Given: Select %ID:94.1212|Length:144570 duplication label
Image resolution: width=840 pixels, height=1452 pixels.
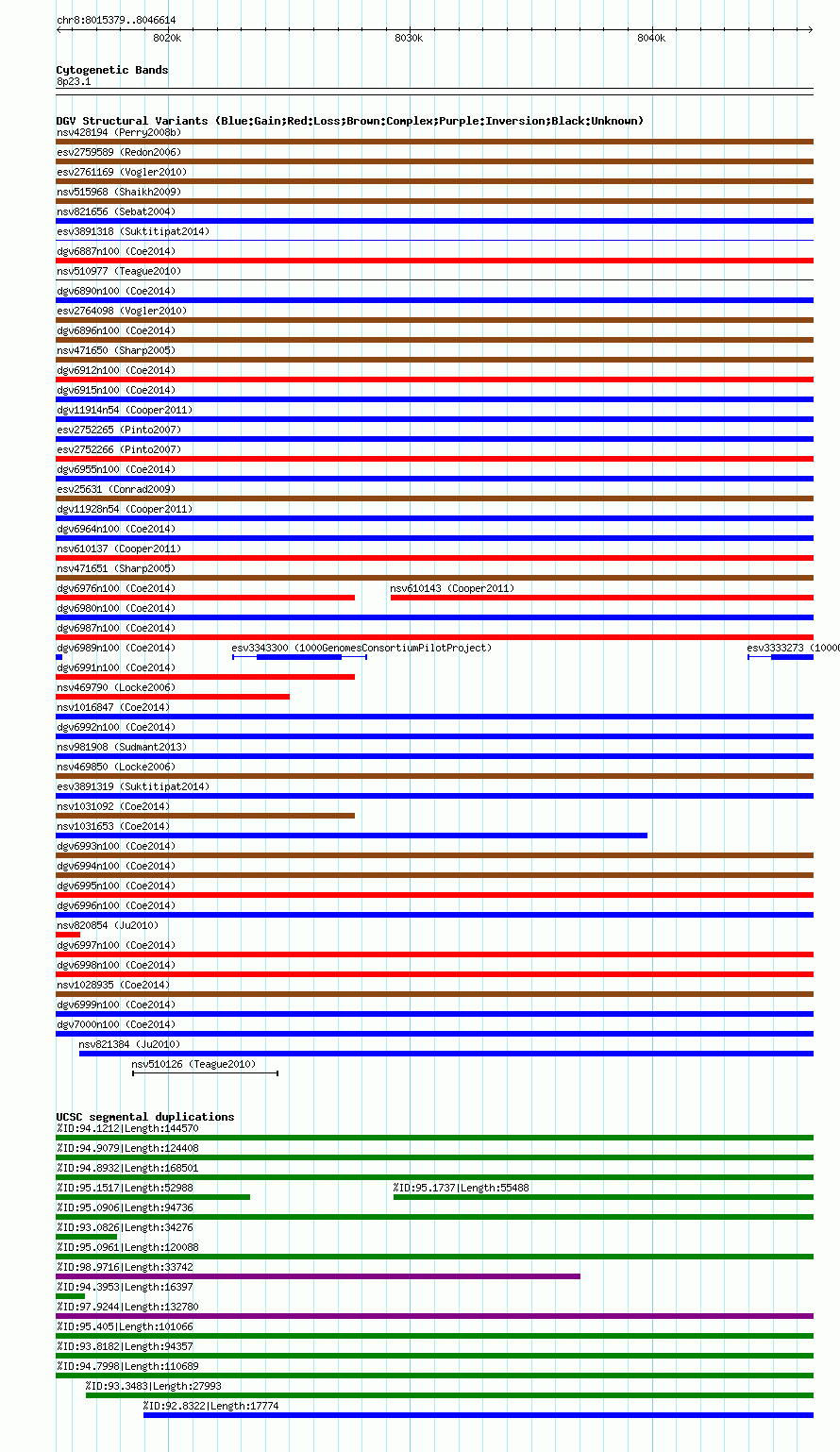Looking at the screenshot, I should click(x=127, y=1128).
